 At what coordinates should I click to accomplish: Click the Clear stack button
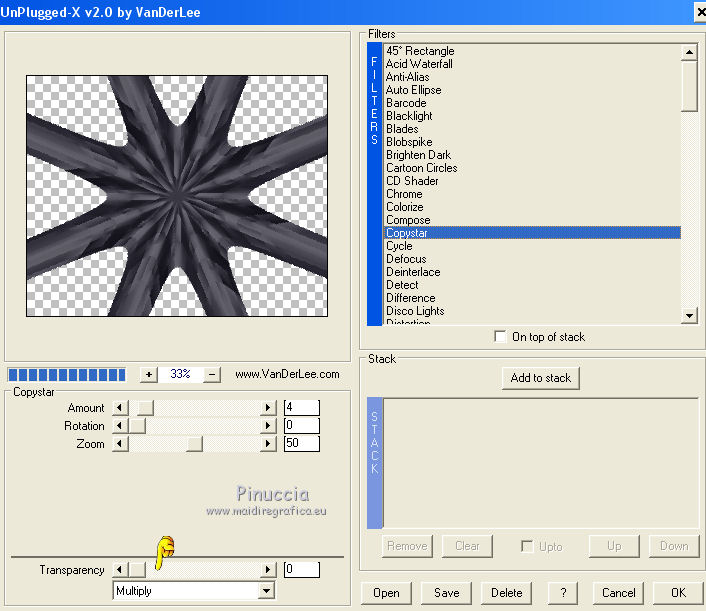[467, 546]
